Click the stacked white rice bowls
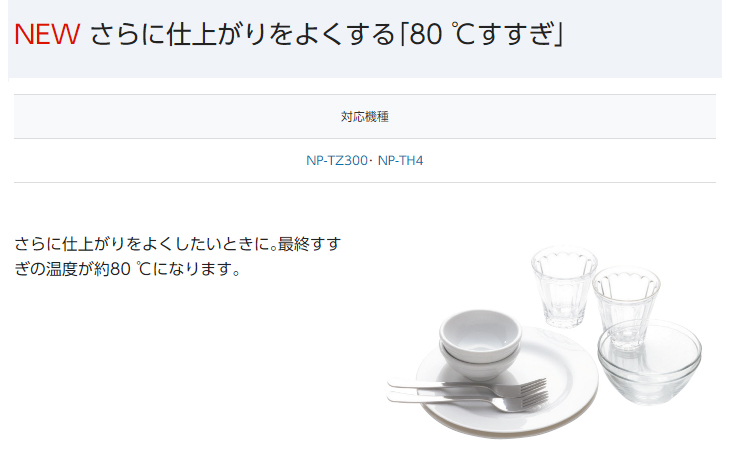Image resolution: width=730 pixels, height=461 pixels. (x=480, y=345)
